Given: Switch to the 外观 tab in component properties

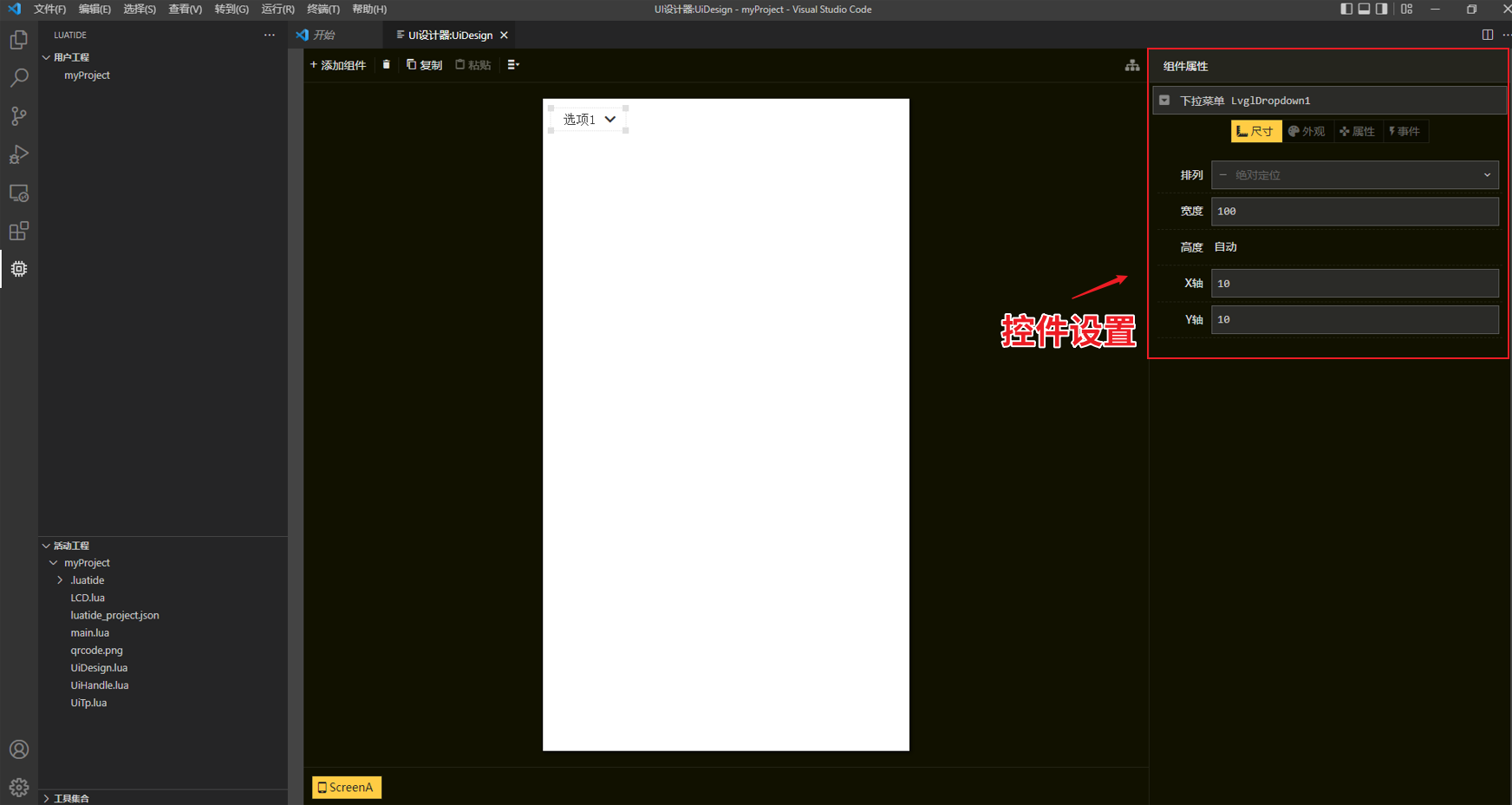Looking at the screenshot, I should [x=1307, y=131].
